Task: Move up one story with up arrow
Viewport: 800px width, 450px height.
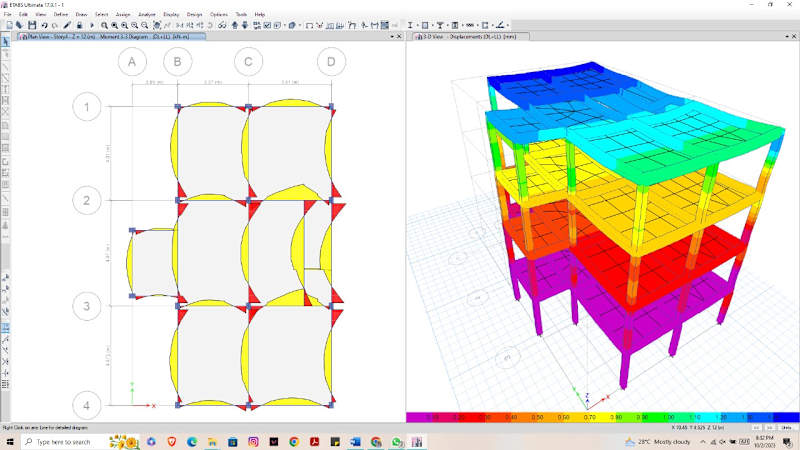Action: tap(234, 25)
